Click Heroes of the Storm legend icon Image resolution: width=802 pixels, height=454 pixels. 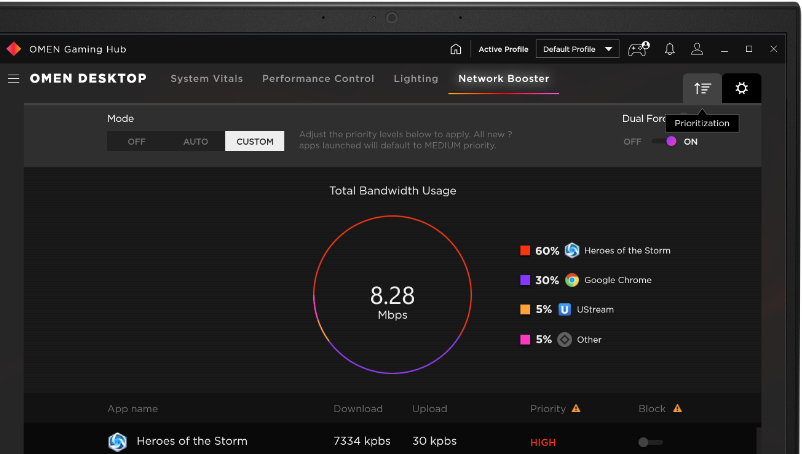(x=572, y=251)
